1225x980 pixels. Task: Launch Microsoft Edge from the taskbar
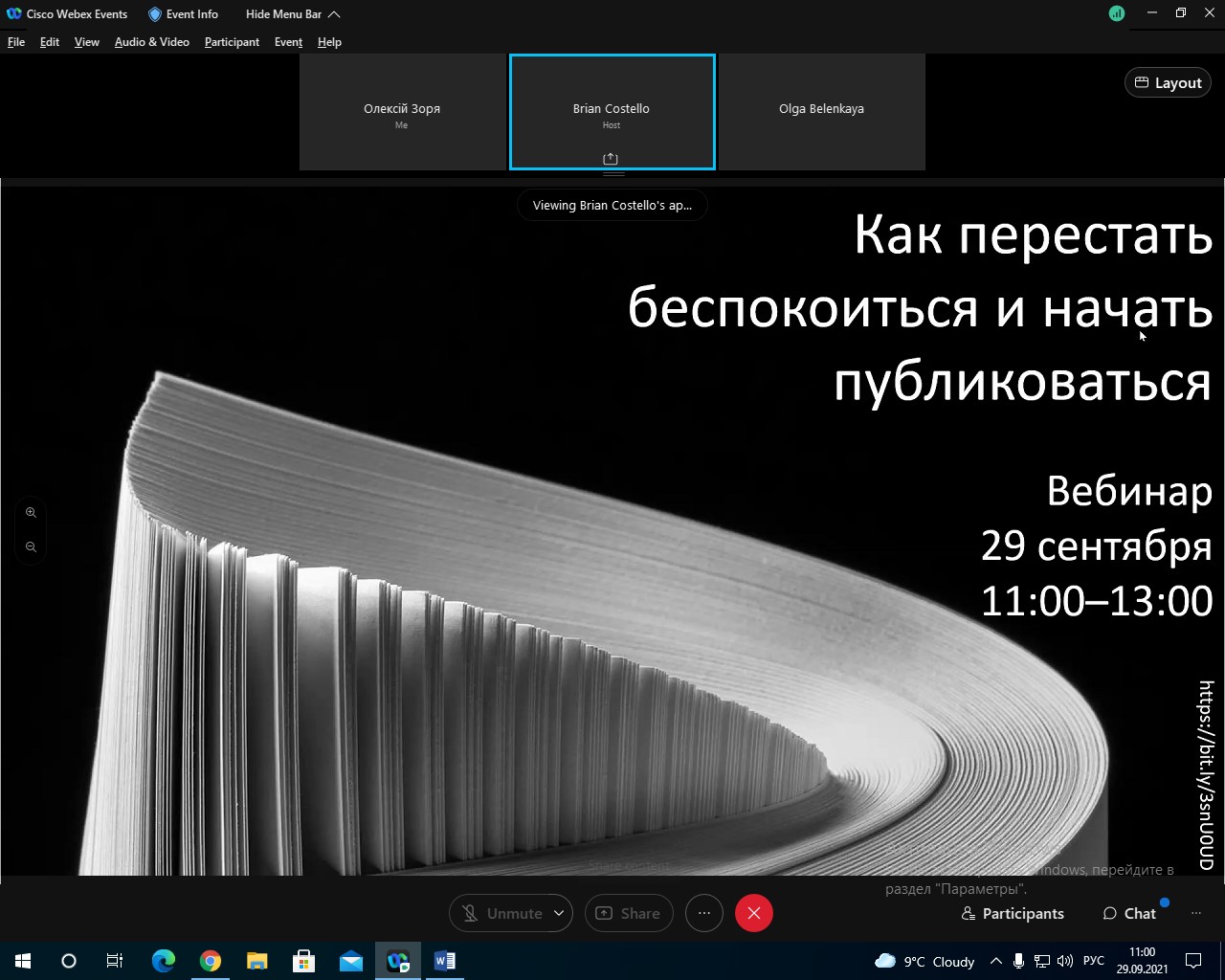click(x=164, y=961)
